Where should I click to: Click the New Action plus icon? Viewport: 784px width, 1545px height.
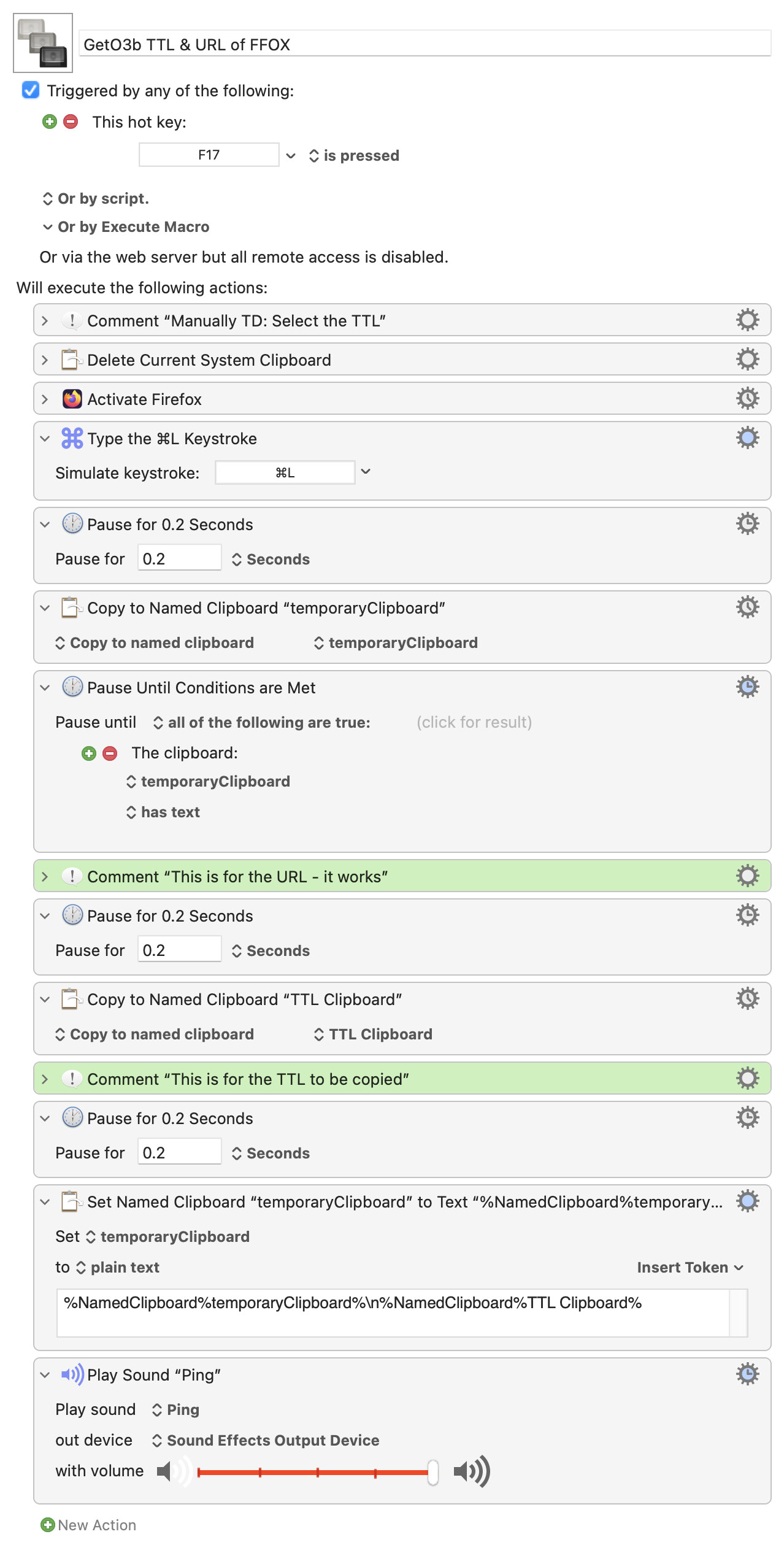[47, 1525]
